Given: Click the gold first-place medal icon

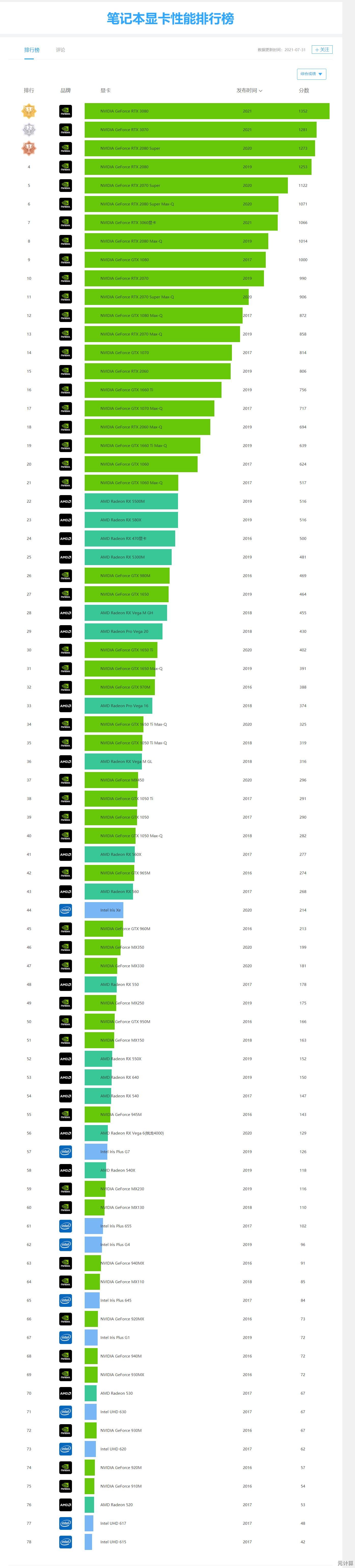Looking at the screenshot, I should point(28,111).
